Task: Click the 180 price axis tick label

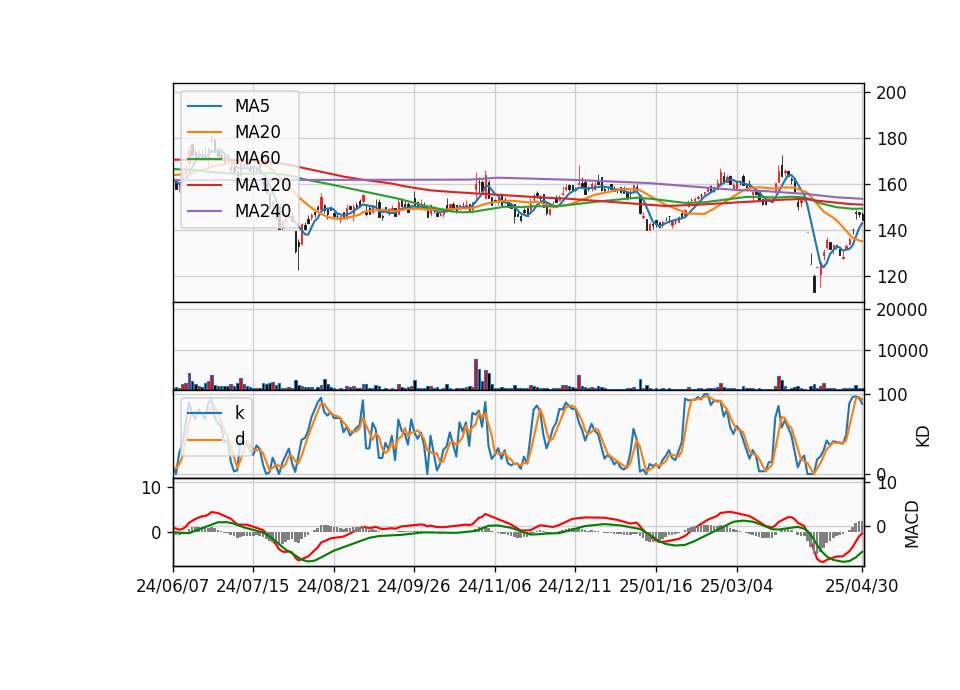Action: (891, 139)
